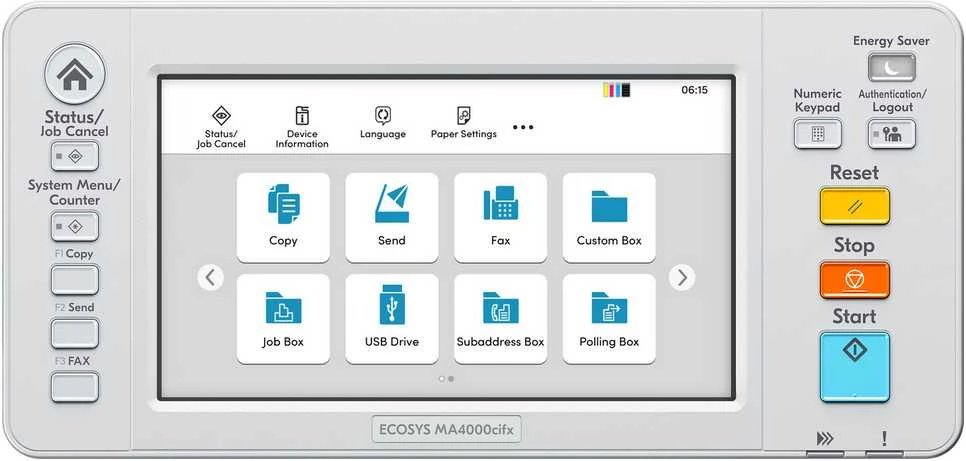Image resolution: width=966 pixels, height=461 pixels.
Task: Open the Polling Box tile
Action: (609, 319)
